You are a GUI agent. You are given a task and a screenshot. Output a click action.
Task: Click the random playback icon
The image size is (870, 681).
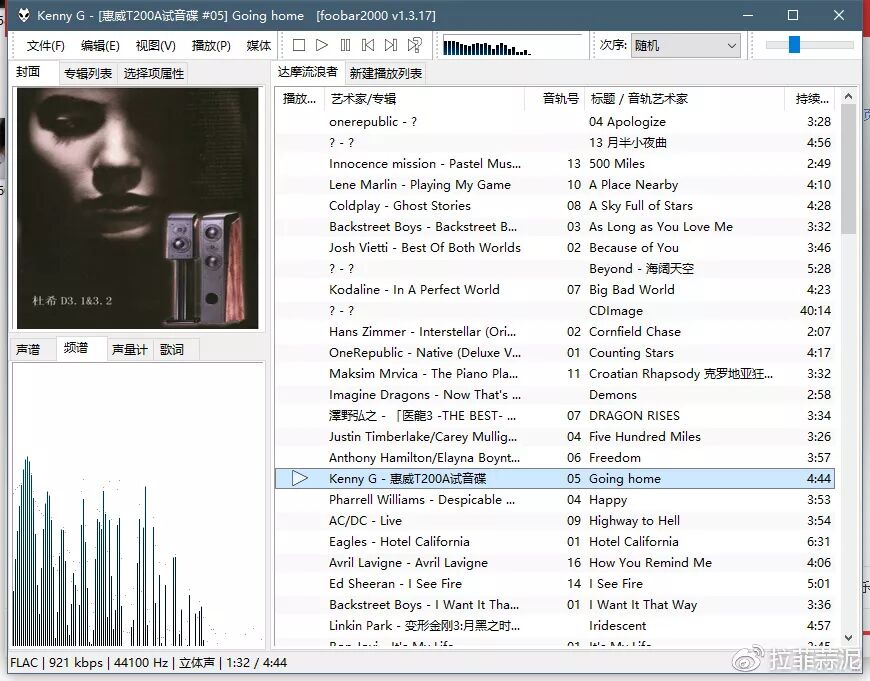pyautogui.click(x=414, y=45)
